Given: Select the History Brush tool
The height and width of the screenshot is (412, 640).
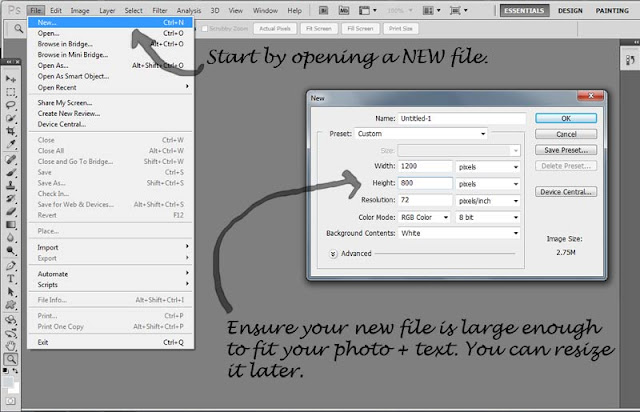Looking at the screenshot, I should coord(11,198).
